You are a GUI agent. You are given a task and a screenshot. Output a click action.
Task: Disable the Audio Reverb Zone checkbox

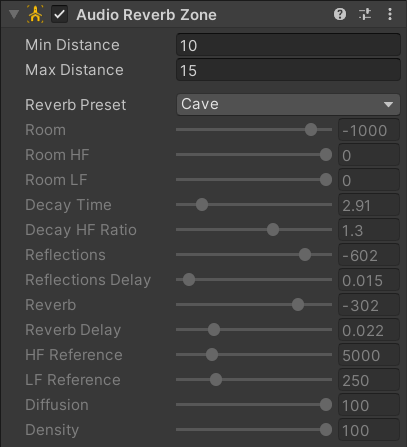[x=59, y=15]
